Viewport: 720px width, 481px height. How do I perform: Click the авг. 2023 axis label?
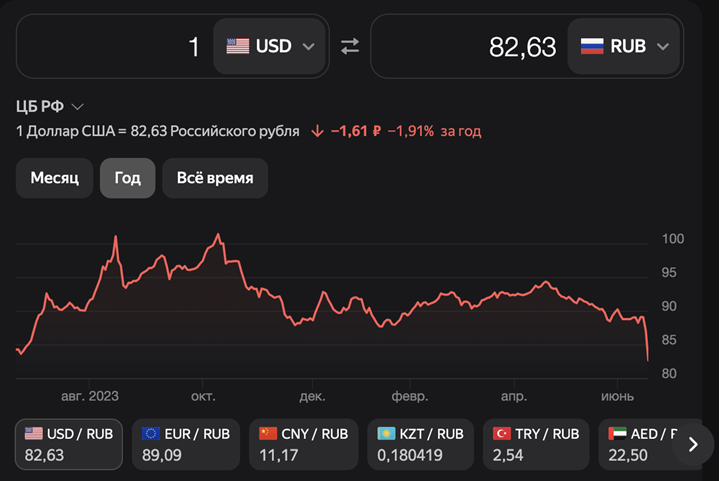[x=90, y=396]
